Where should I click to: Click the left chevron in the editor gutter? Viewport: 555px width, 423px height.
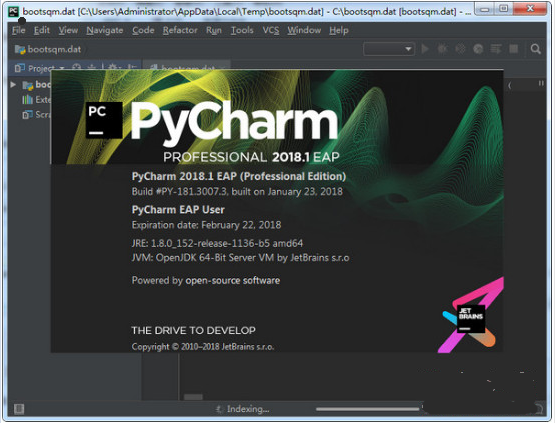tap(509, 85)
